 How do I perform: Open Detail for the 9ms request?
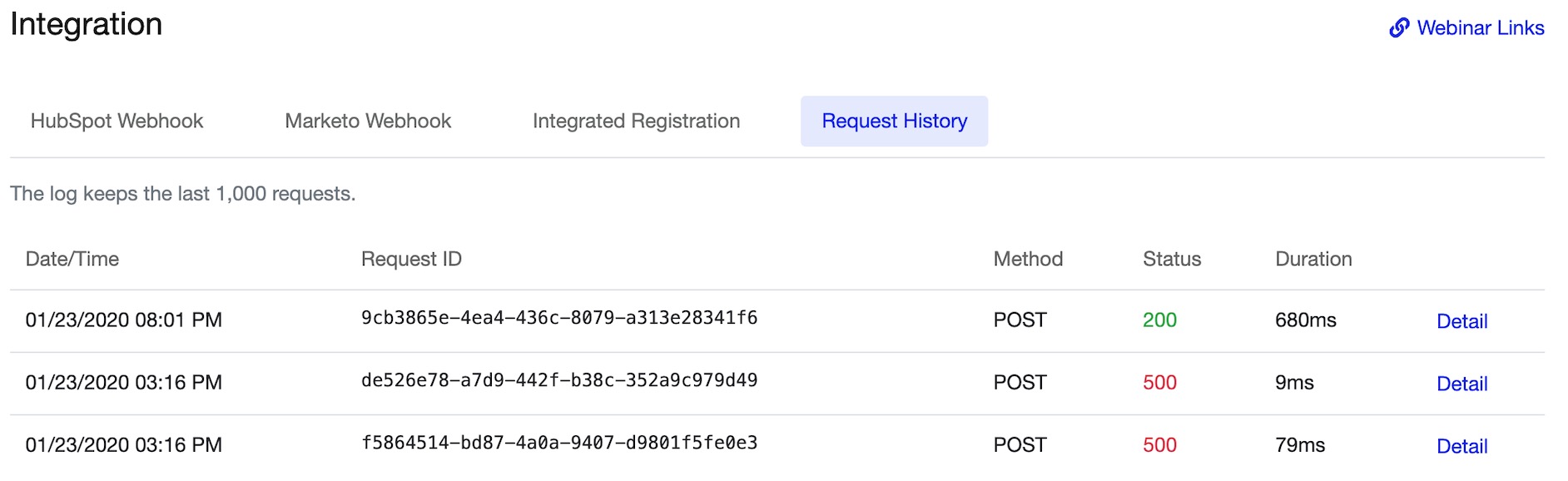click(1461, 384)
